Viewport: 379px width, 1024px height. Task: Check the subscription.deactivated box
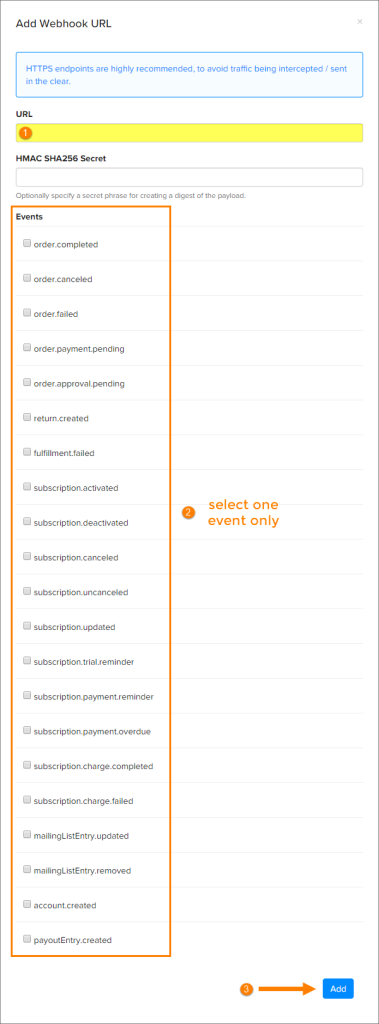coord(27,521)
